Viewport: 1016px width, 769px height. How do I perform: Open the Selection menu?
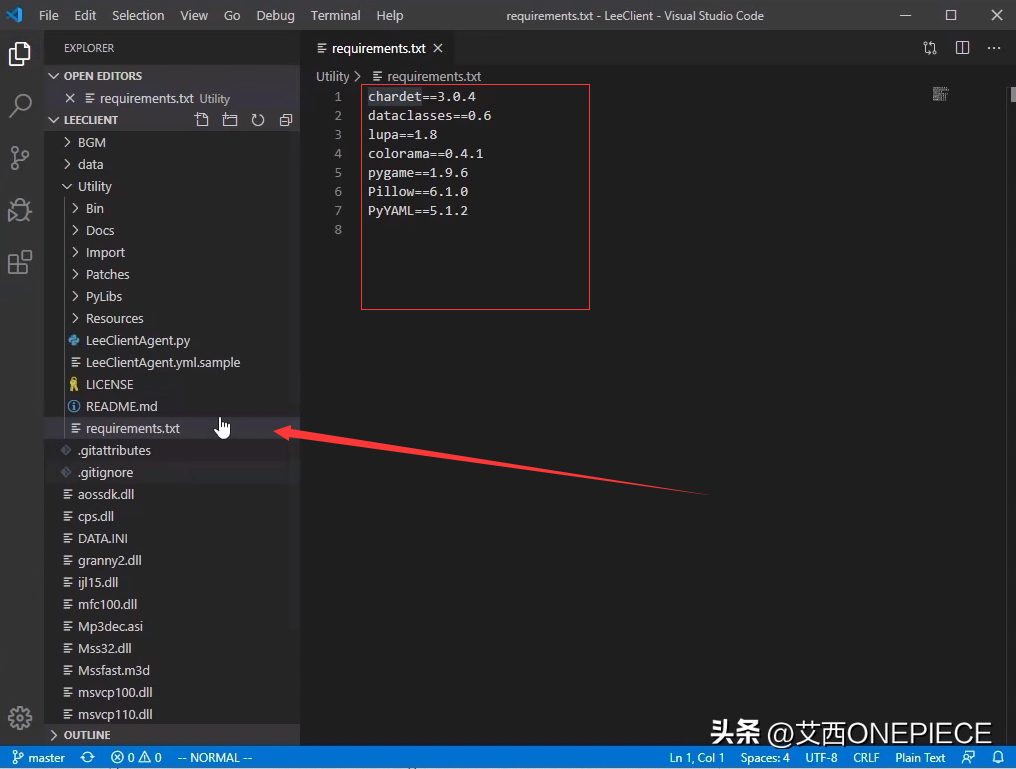point(138,15)
